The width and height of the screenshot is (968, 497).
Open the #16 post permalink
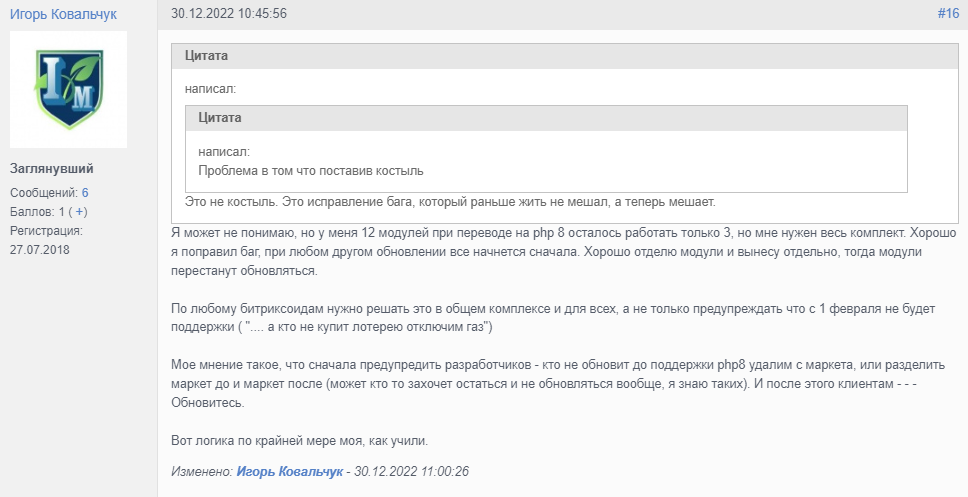948,14
